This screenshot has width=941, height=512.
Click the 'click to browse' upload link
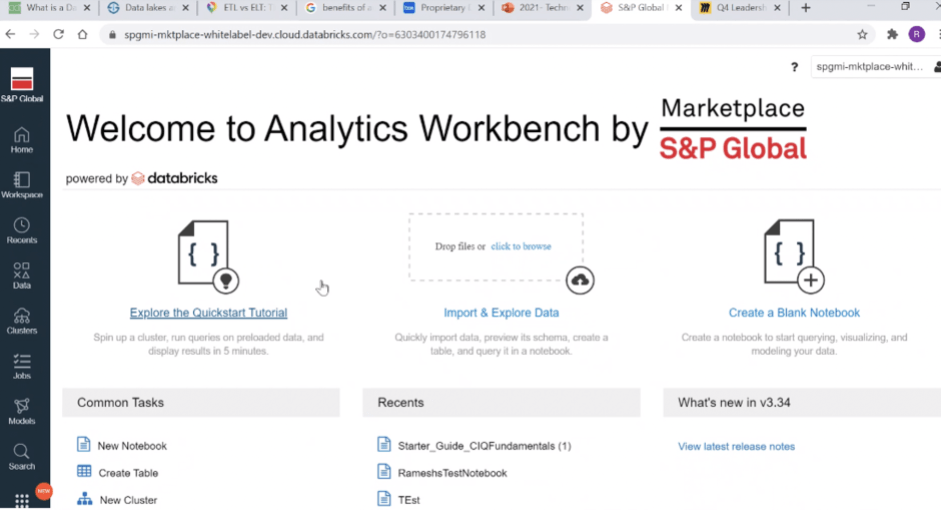pyautogui.click(x=521, y=246)
